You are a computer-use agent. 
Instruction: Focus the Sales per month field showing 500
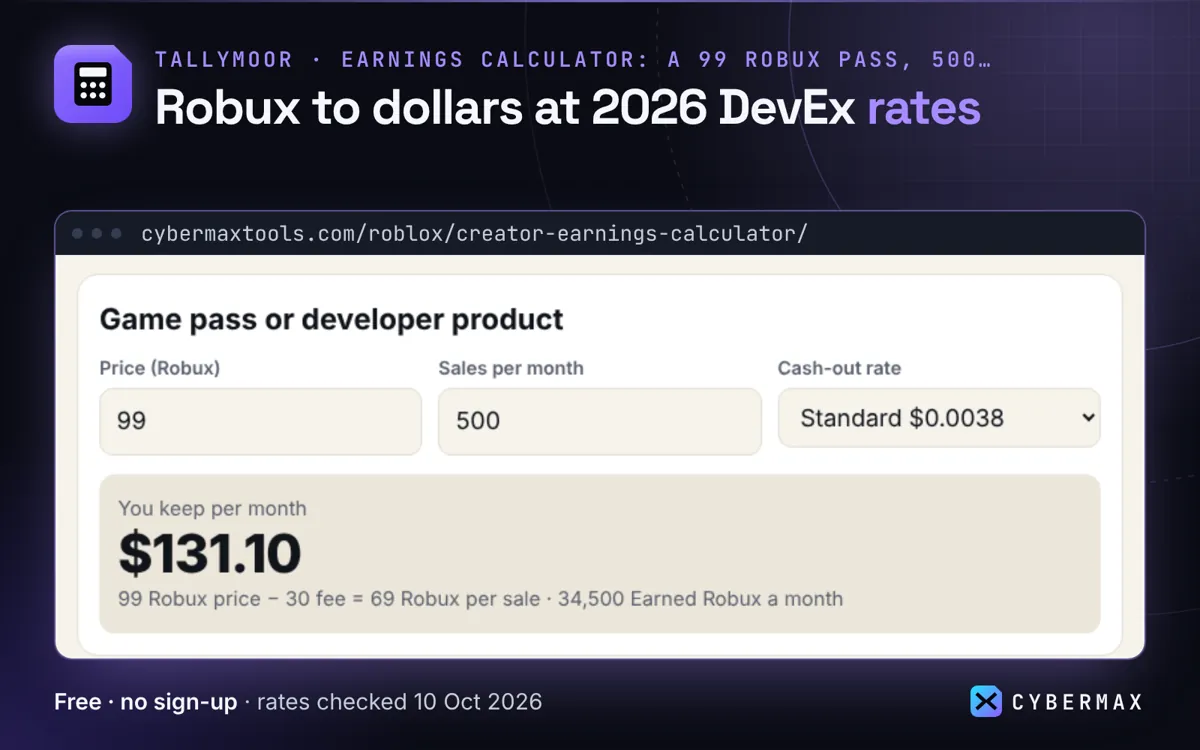click(600, 421)
